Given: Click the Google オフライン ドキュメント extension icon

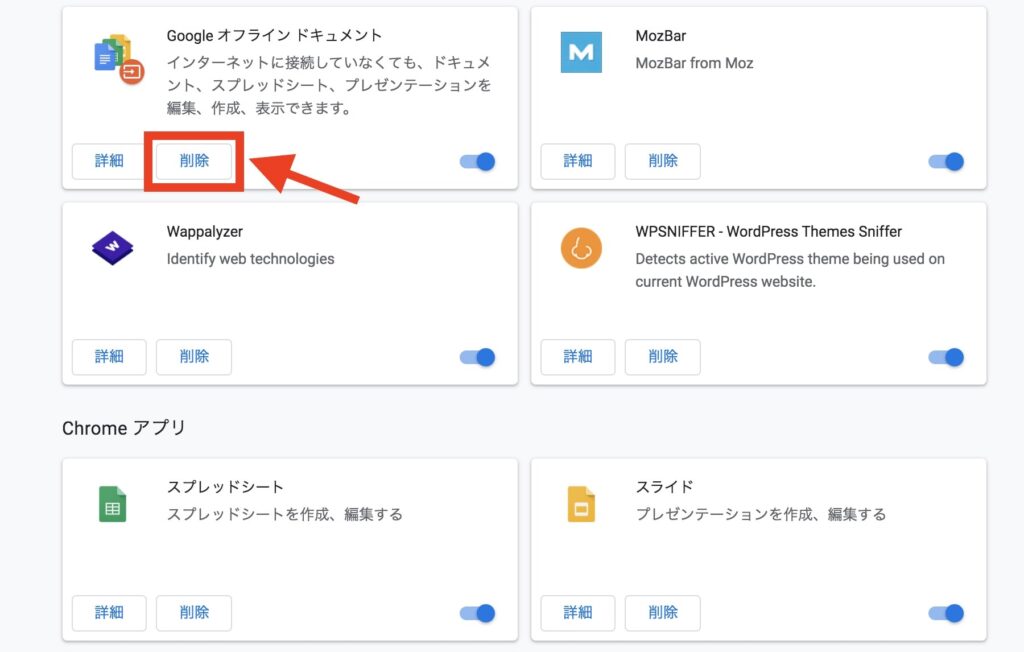Looking at the screenshot, I should tap(118, 59).
